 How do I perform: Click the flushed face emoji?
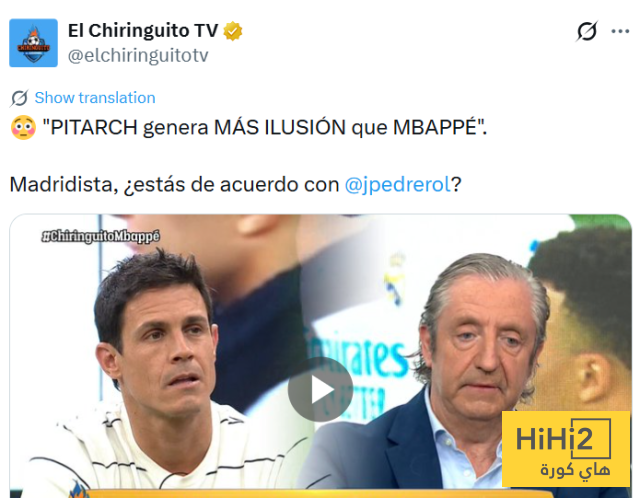click(23, 127)
